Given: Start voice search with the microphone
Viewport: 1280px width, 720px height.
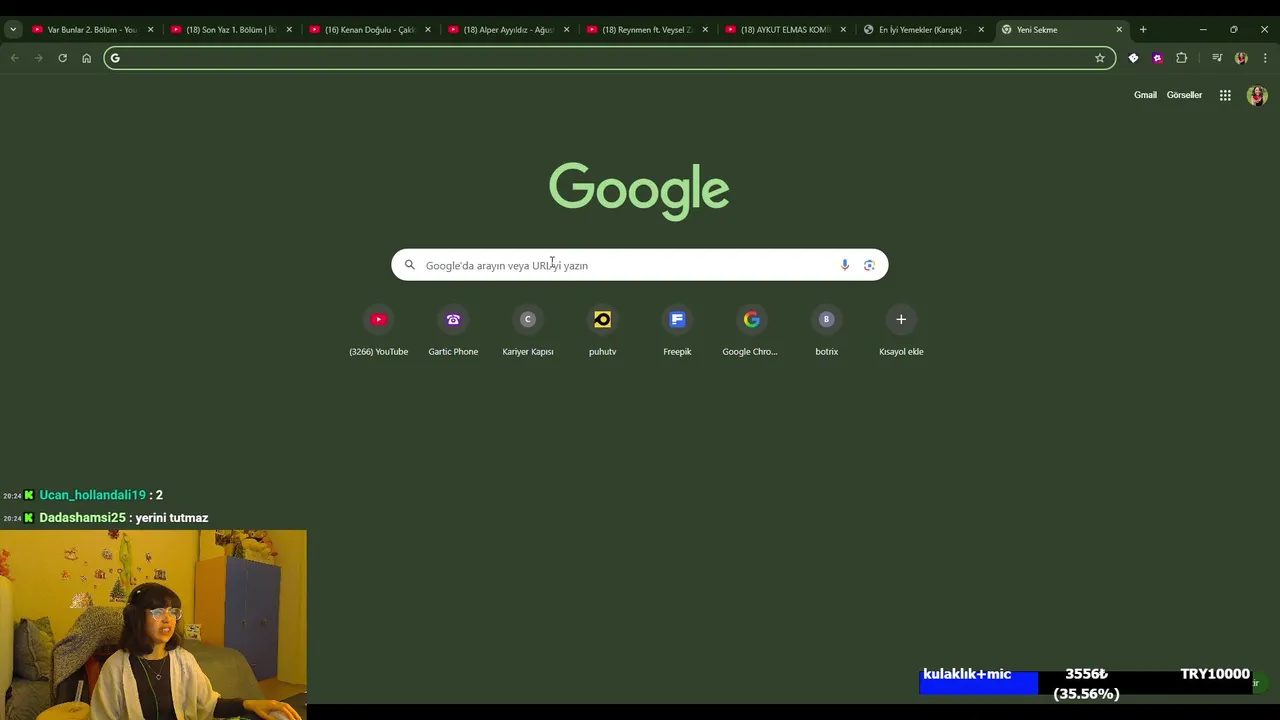Looking at the screenshot, I should [x=845, y=265].
